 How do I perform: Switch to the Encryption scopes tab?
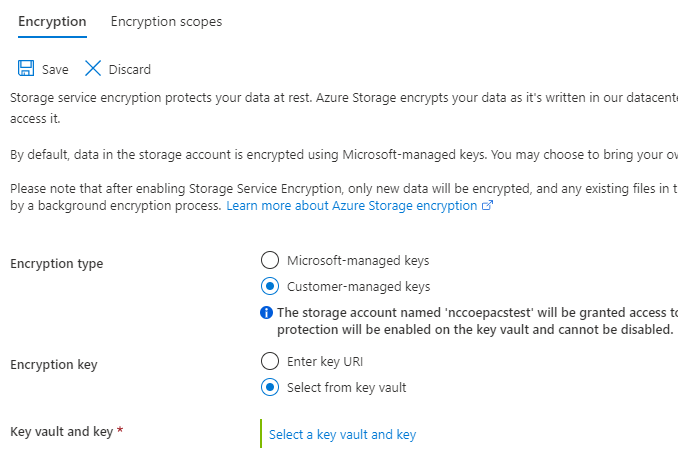[x=166, y=21]
